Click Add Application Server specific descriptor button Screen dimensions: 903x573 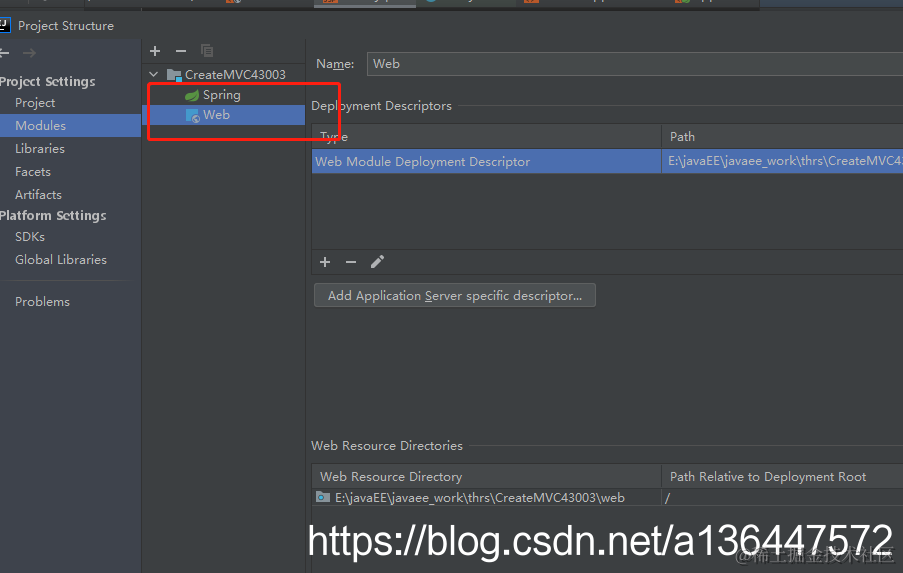455,295
